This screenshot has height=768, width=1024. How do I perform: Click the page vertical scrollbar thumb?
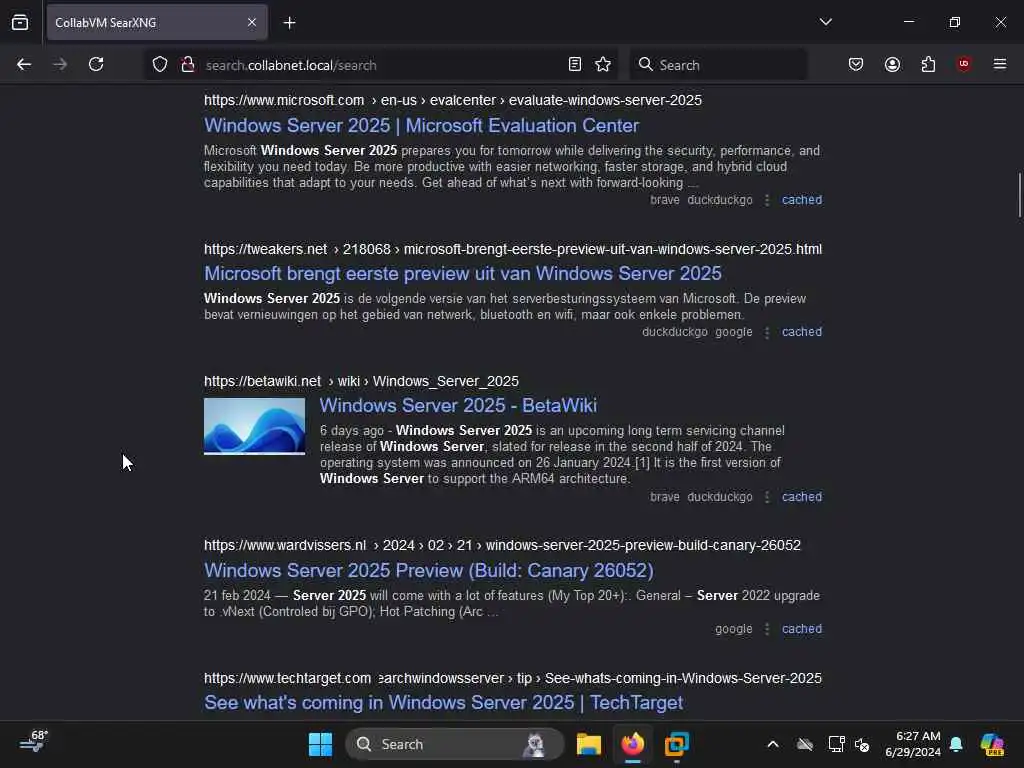click(1019, 195)
